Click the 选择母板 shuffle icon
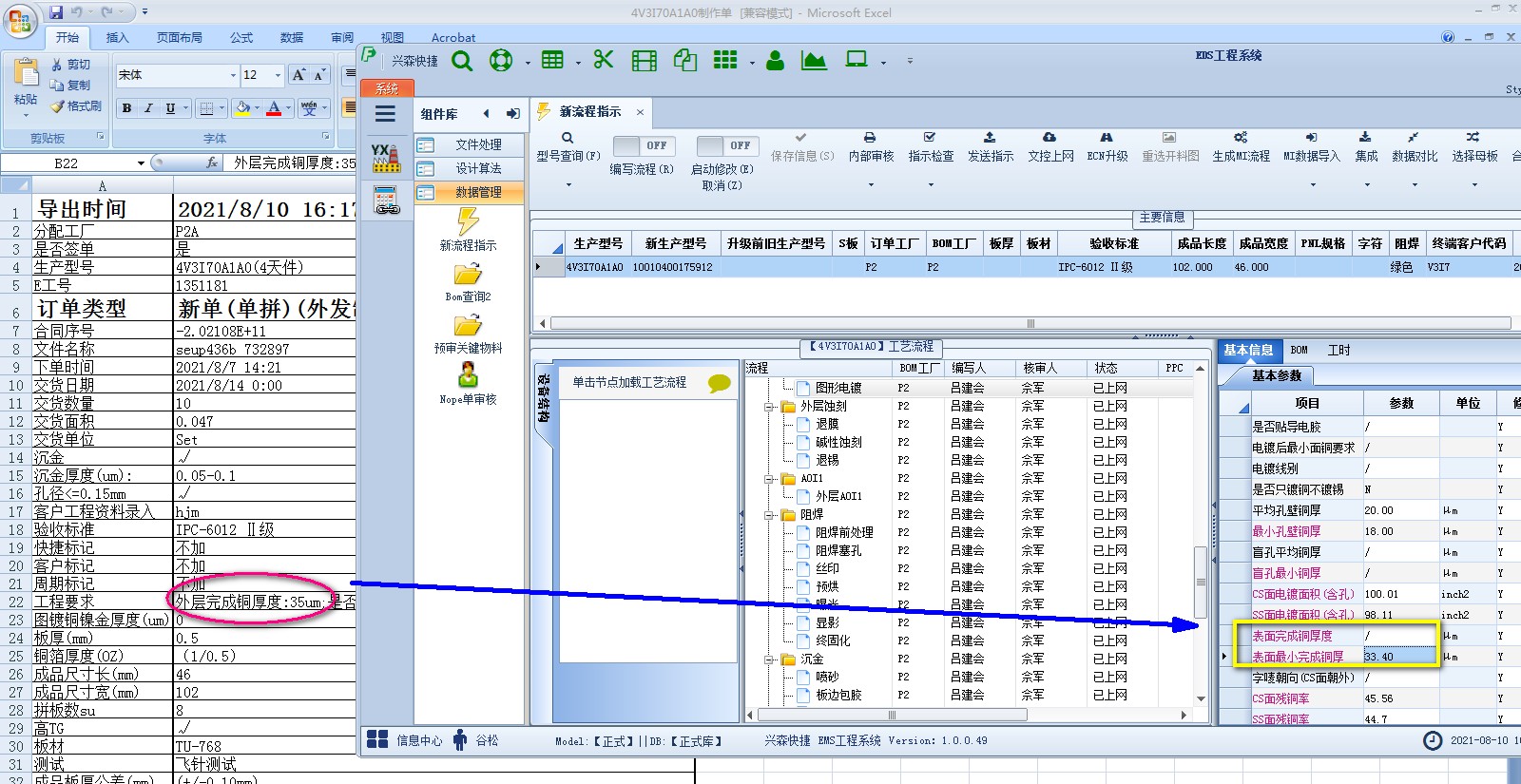Screen dimensions: 1521x784 (x=1473, y=138)
